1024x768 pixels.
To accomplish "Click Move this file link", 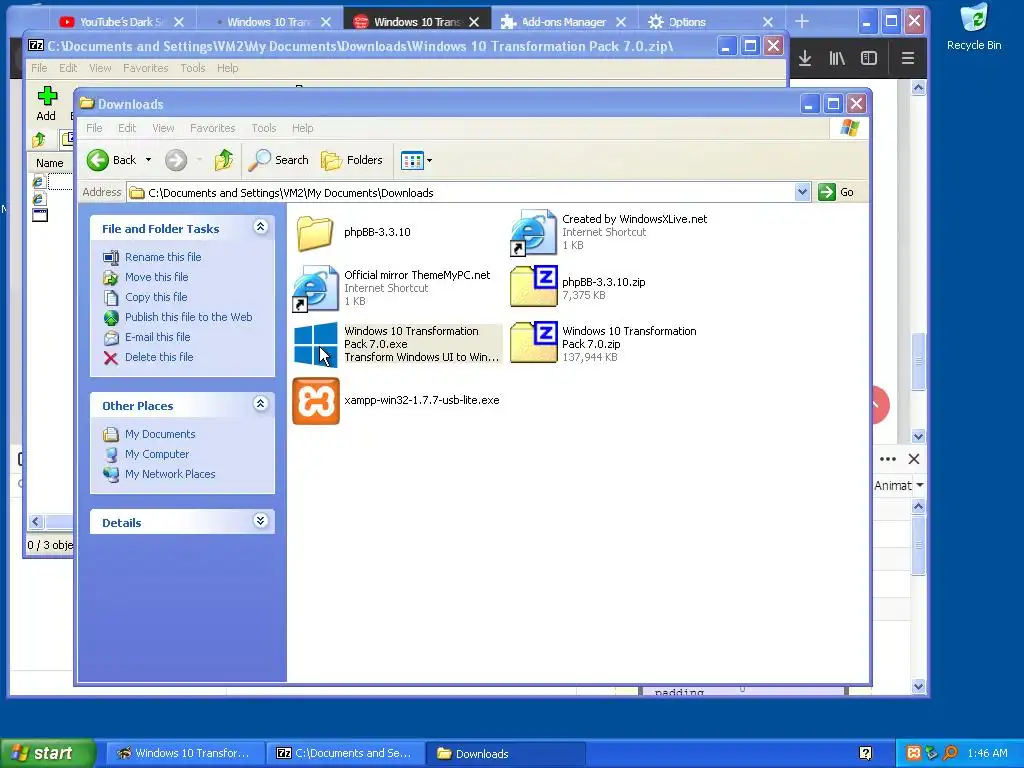I will 156,277.
